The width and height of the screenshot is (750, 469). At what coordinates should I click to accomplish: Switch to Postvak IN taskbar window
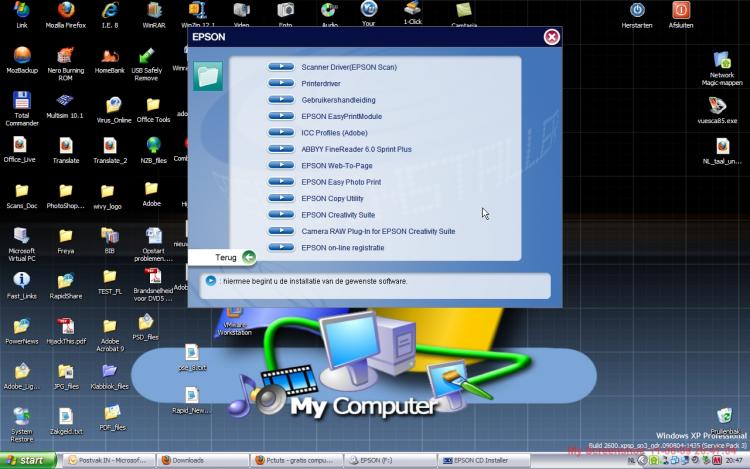pos(110,460)
